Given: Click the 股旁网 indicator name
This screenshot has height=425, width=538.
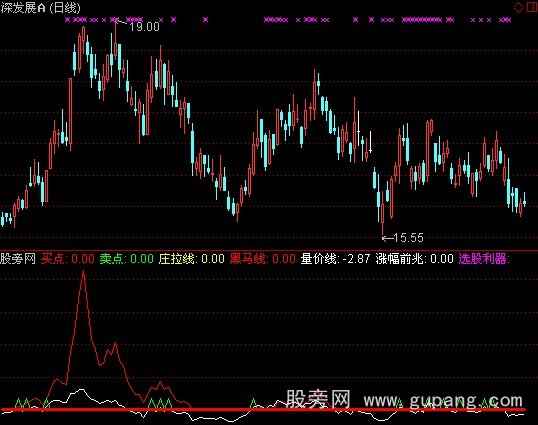Looking at the screenshot, I should [x=18, y=259].
